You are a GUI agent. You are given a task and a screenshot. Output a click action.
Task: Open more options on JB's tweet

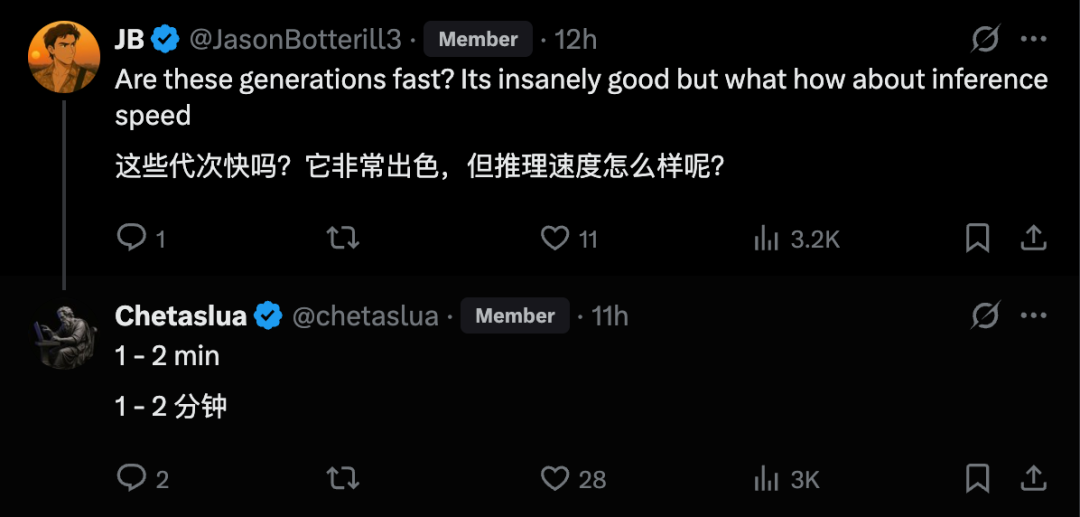[x=1032, y=39]
